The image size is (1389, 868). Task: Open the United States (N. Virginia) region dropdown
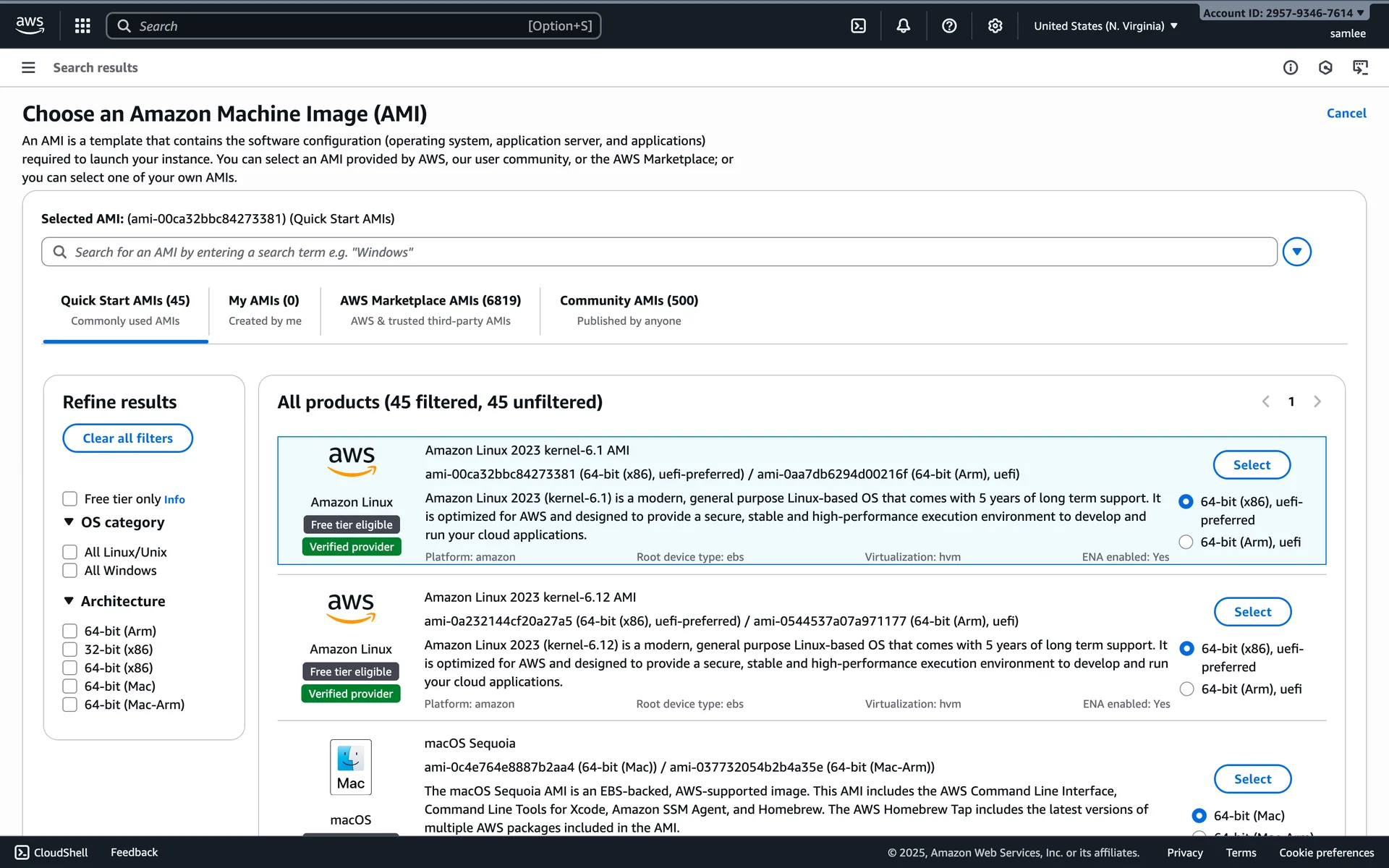[x=1105, y=26]
